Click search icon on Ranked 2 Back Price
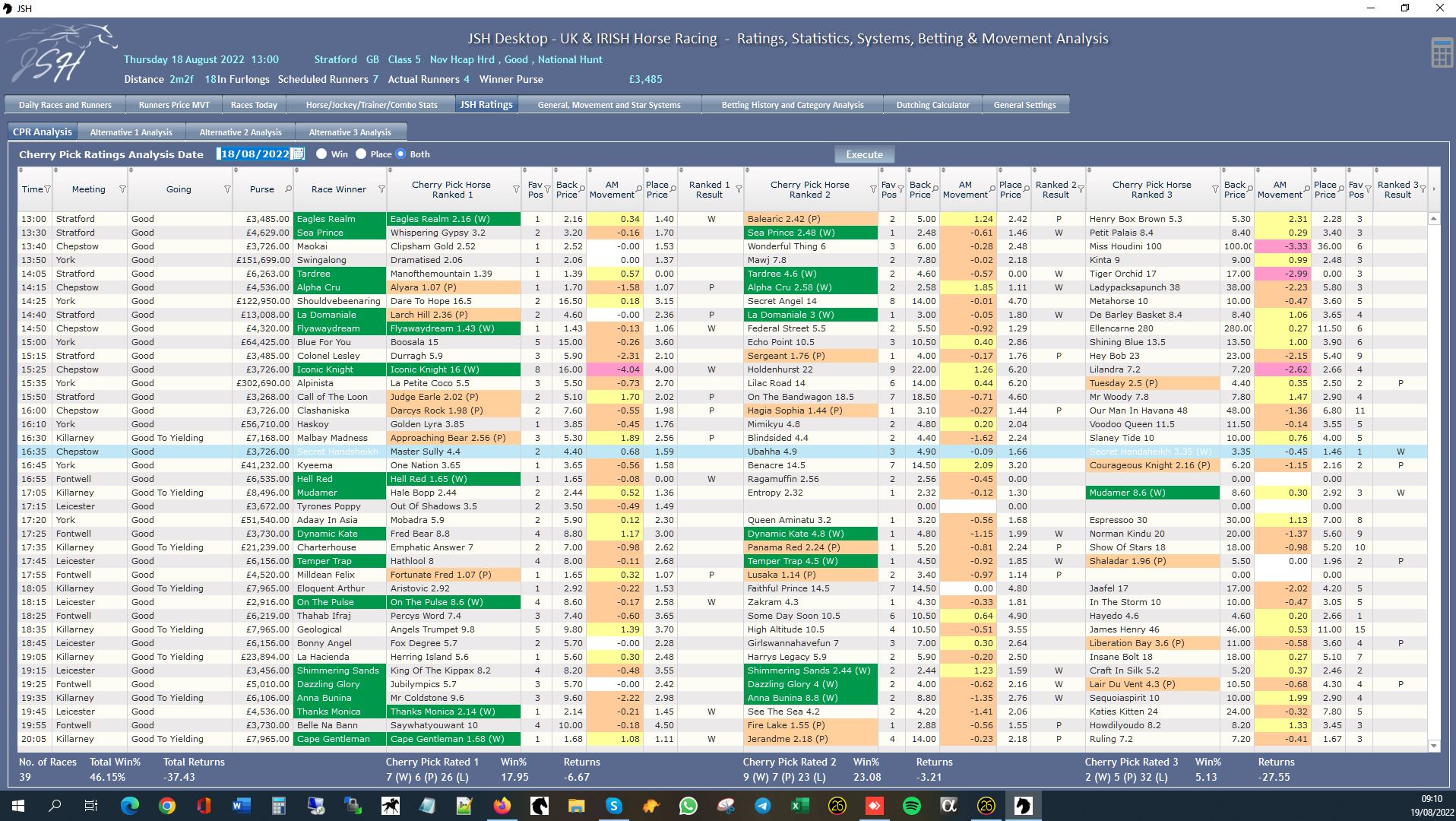 [935, 188]
